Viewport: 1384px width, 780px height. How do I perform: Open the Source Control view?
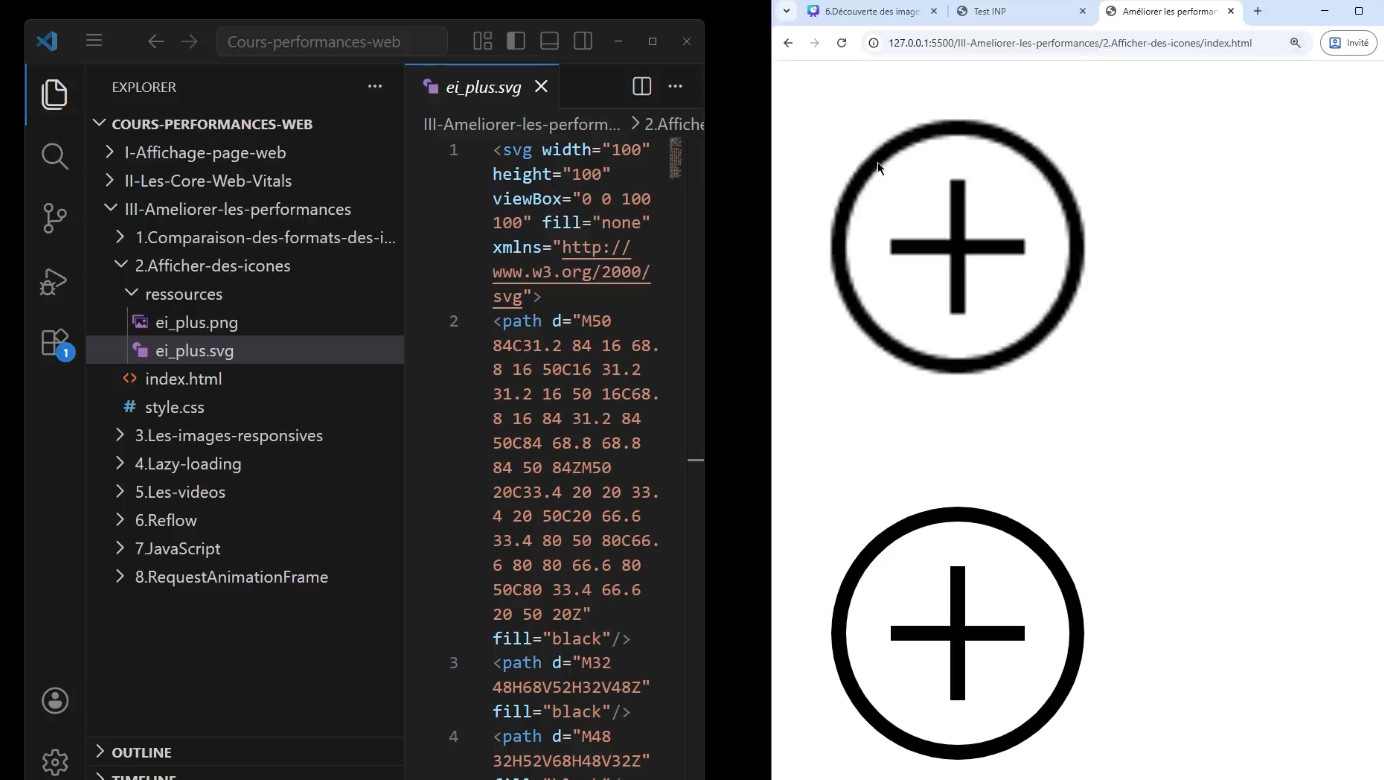[55, 218]
